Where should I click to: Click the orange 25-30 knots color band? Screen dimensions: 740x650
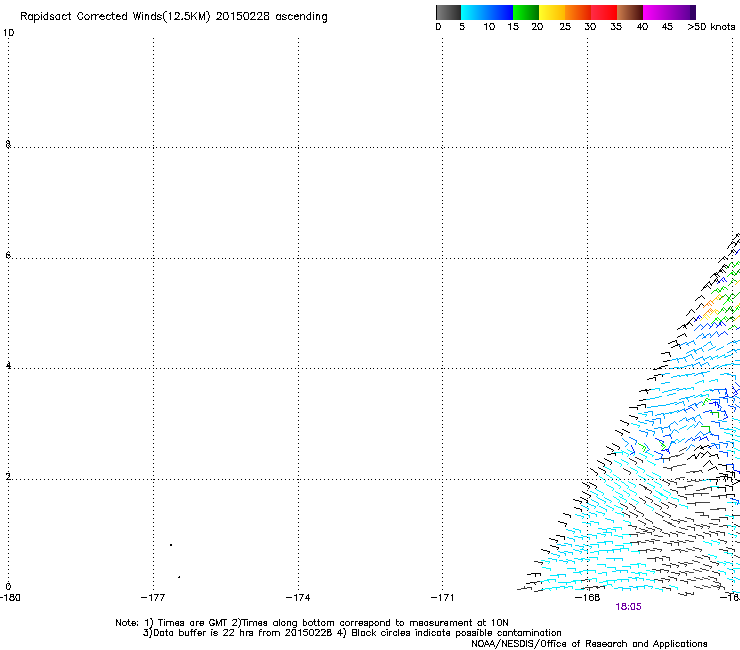pos(578,12)
